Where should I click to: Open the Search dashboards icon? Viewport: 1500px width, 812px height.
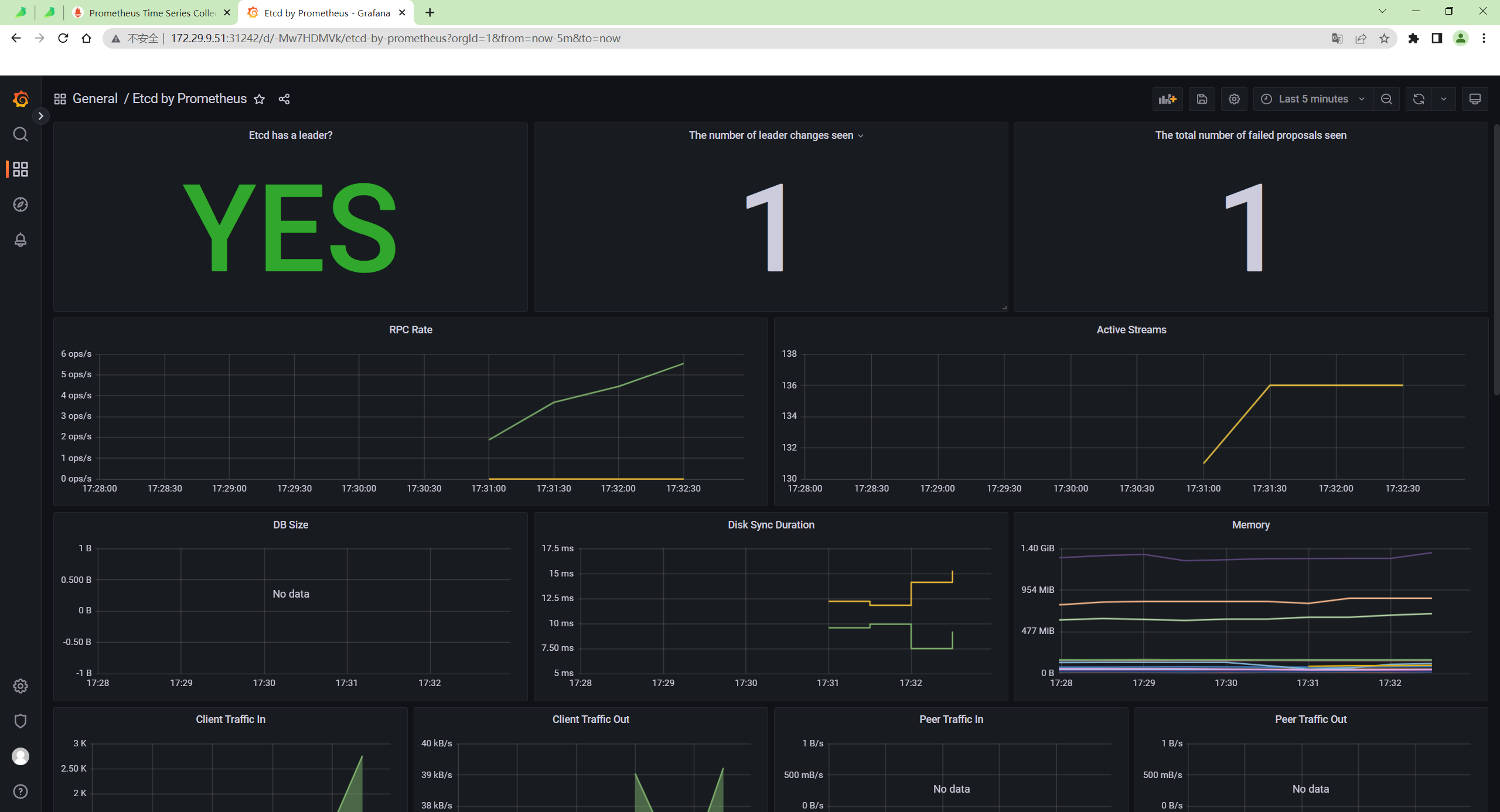tap(21, 134)
